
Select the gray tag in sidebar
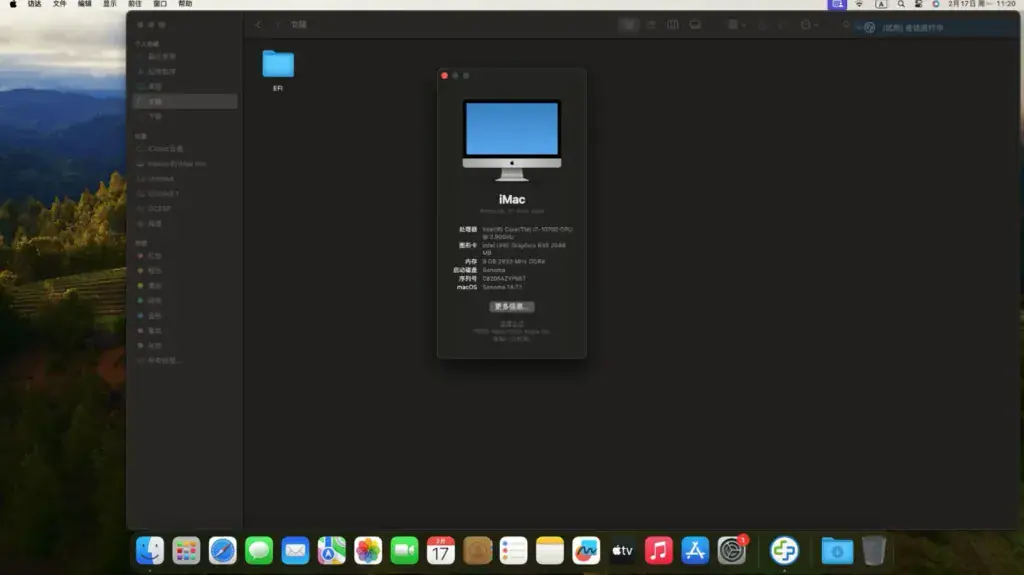coord(185,346)
